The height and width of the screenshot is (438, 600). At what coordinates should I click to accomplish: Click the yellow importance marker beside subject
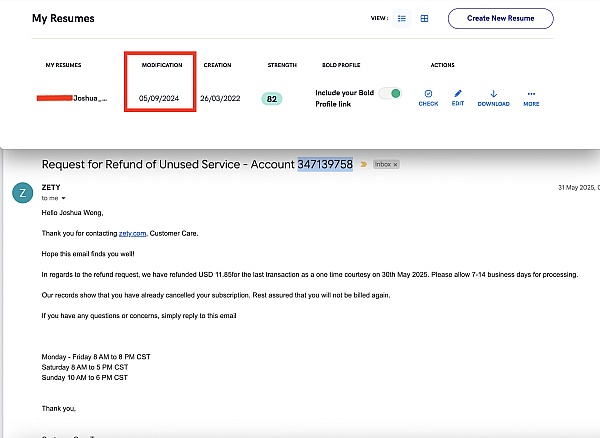point(364,164)
